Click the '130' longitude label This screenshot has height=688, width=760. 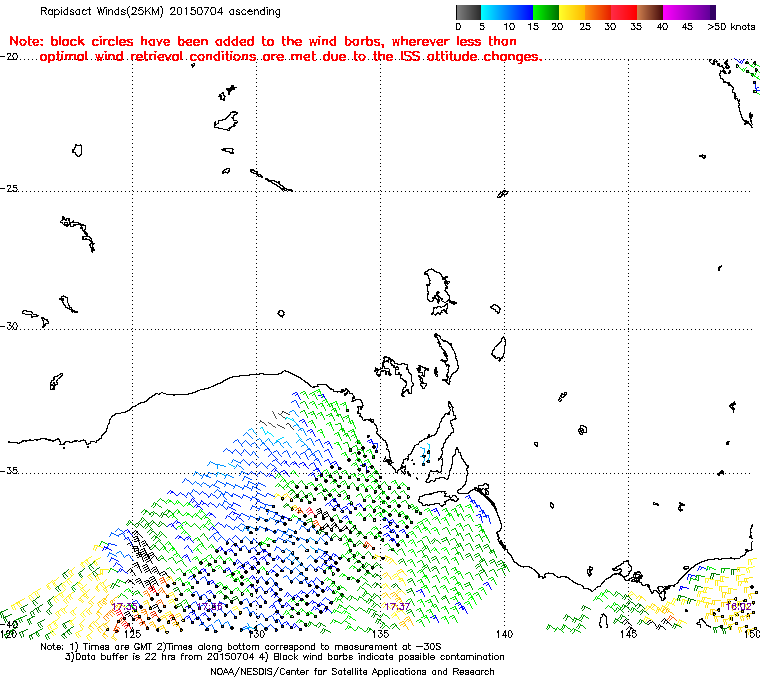click(256, 634)
